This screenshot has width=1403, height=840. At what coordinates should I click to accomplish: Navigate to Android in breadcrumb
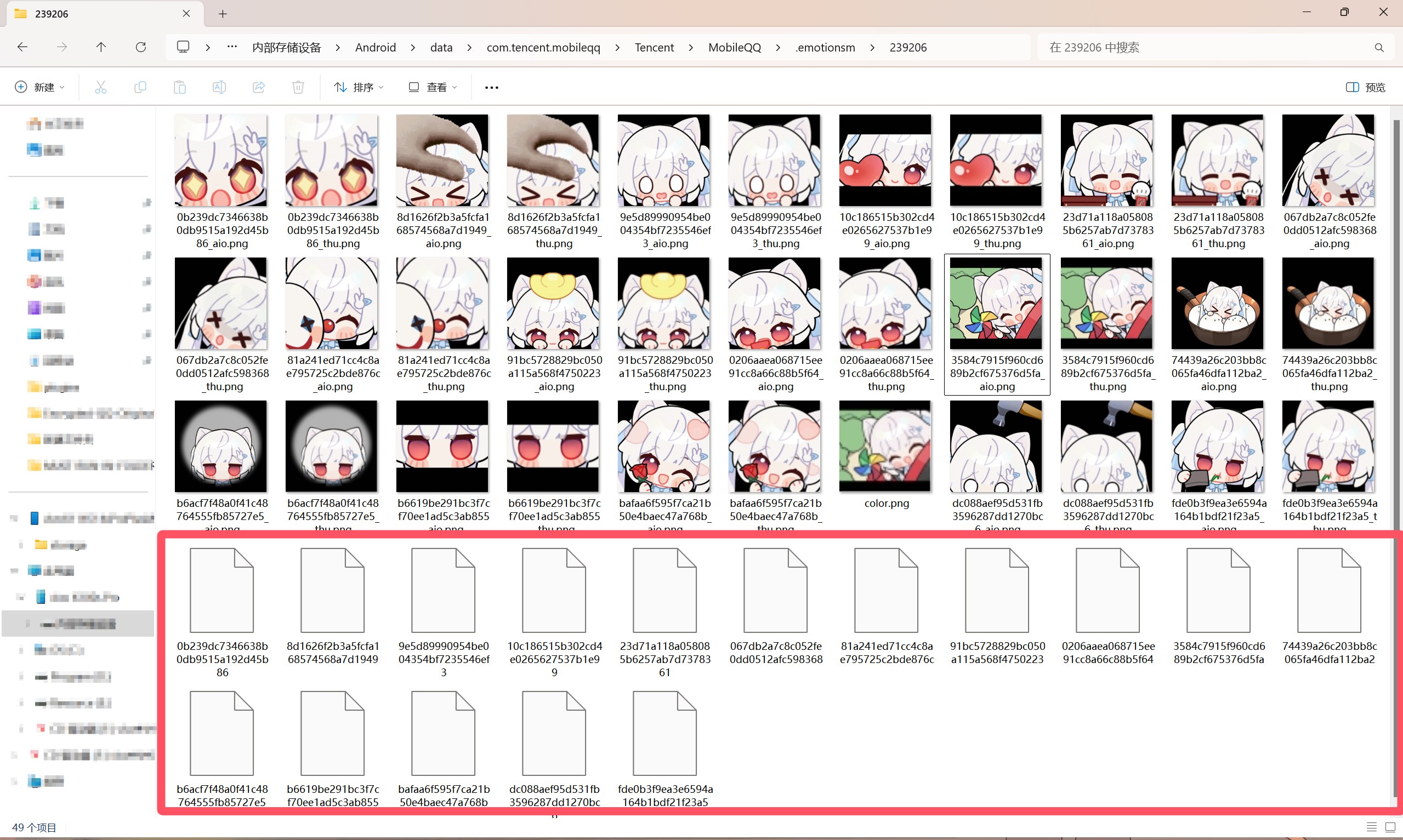376,48
